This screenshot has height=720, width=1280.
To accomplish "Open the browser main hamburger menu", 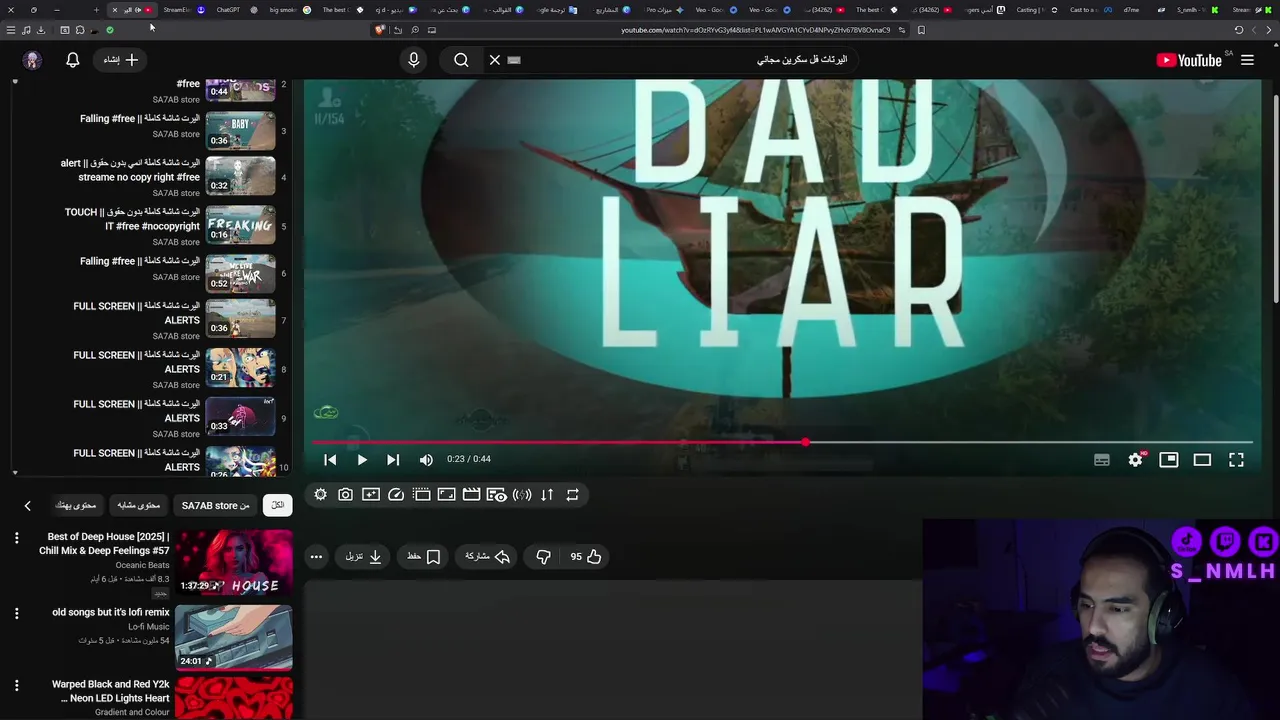I will click(11, 30).
